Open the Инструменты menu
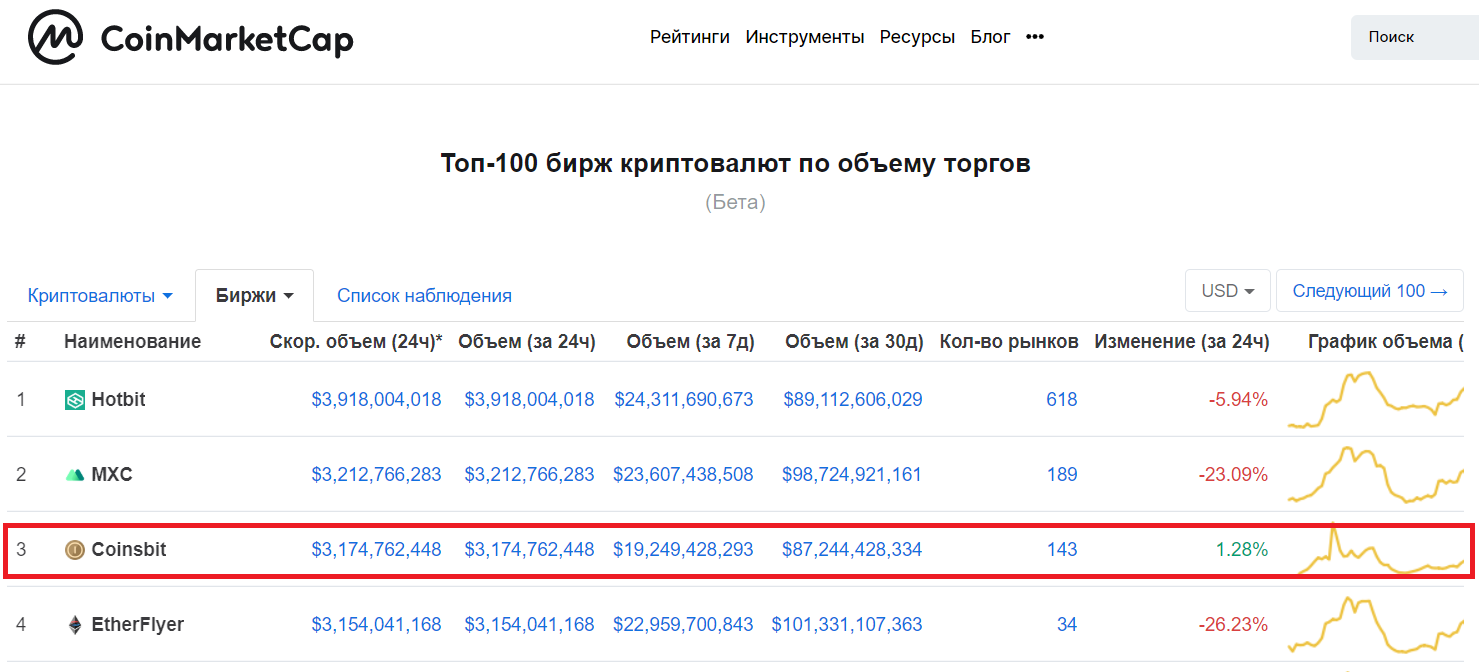The height and width of the screenshot is (672, 1479). click(805, 37)
